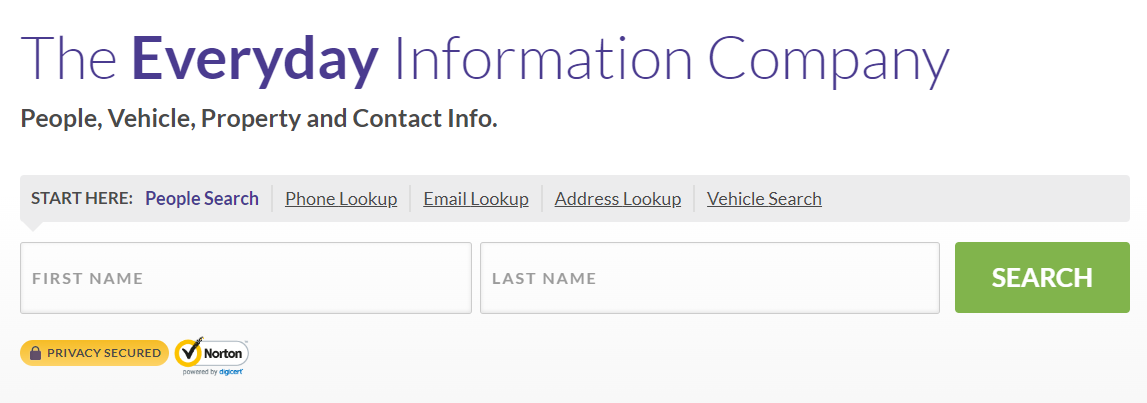Switch to the Phone Lookup tab
The width and height of the screenshot is (1147, 403).
[x=341, y=198]
